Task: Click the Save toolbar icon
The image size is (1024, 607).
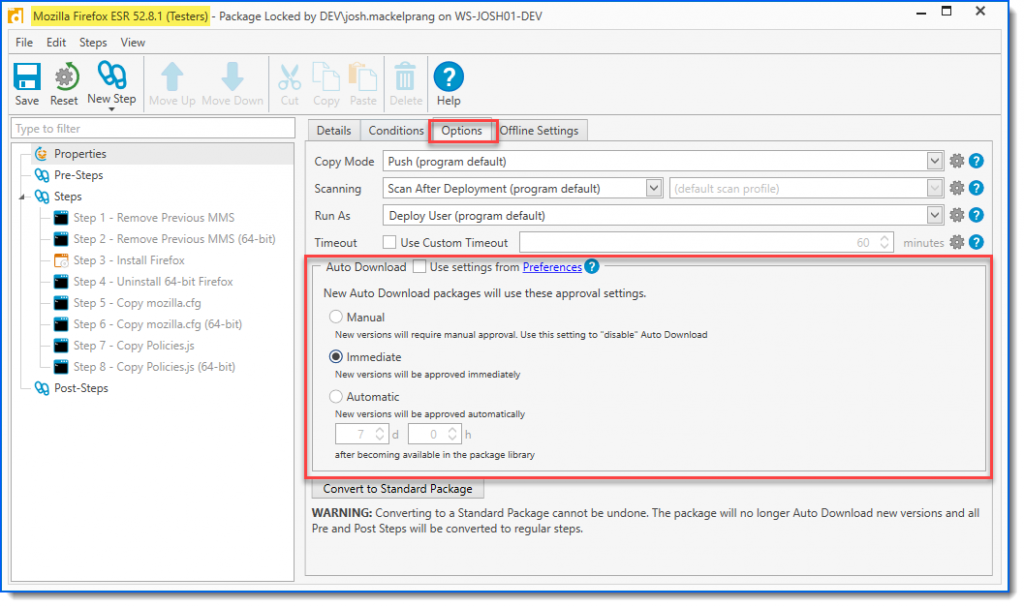Action: (27, 77)
